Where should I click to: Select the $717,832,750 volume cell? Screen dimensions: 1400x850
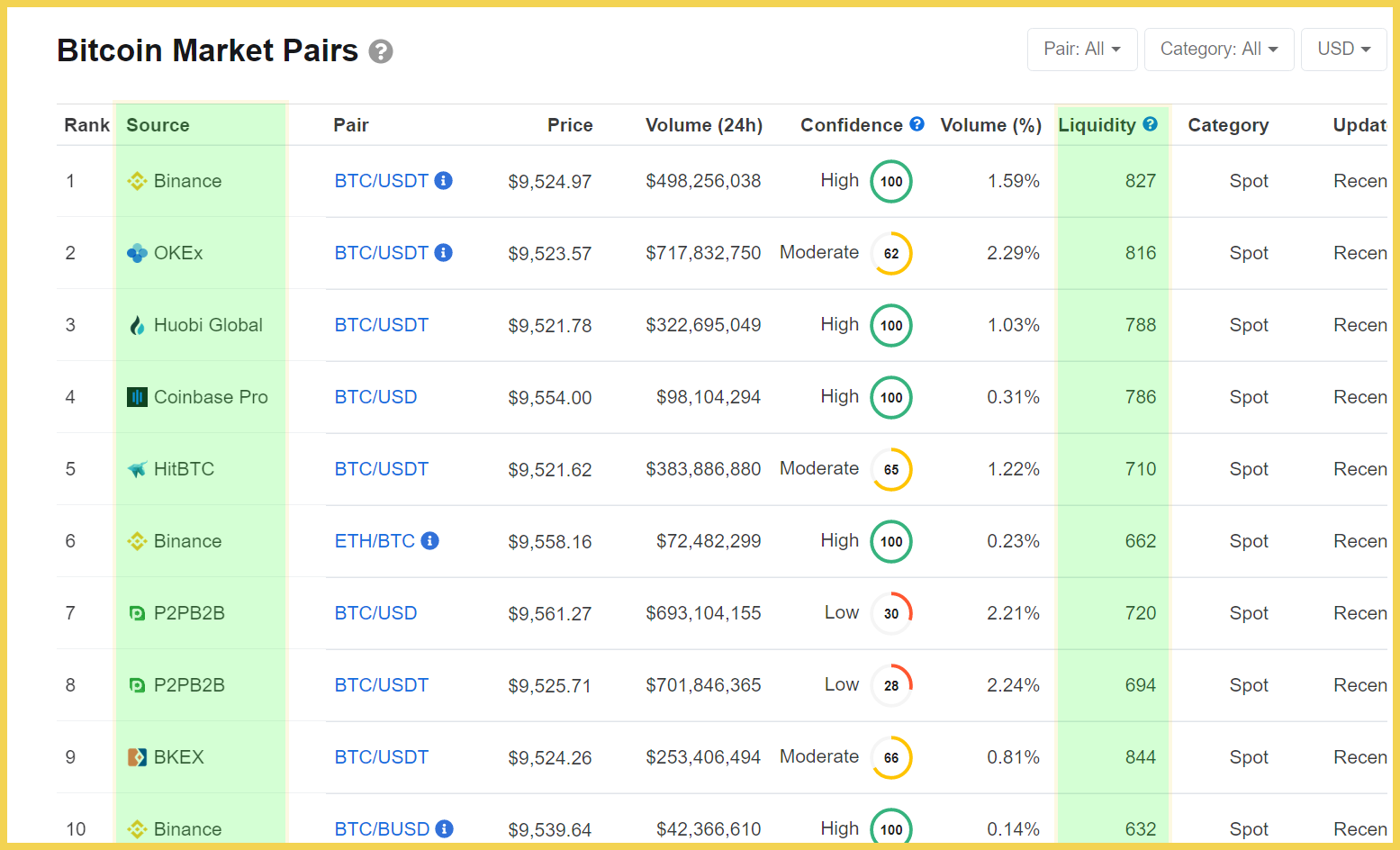[x=703, y=253]
